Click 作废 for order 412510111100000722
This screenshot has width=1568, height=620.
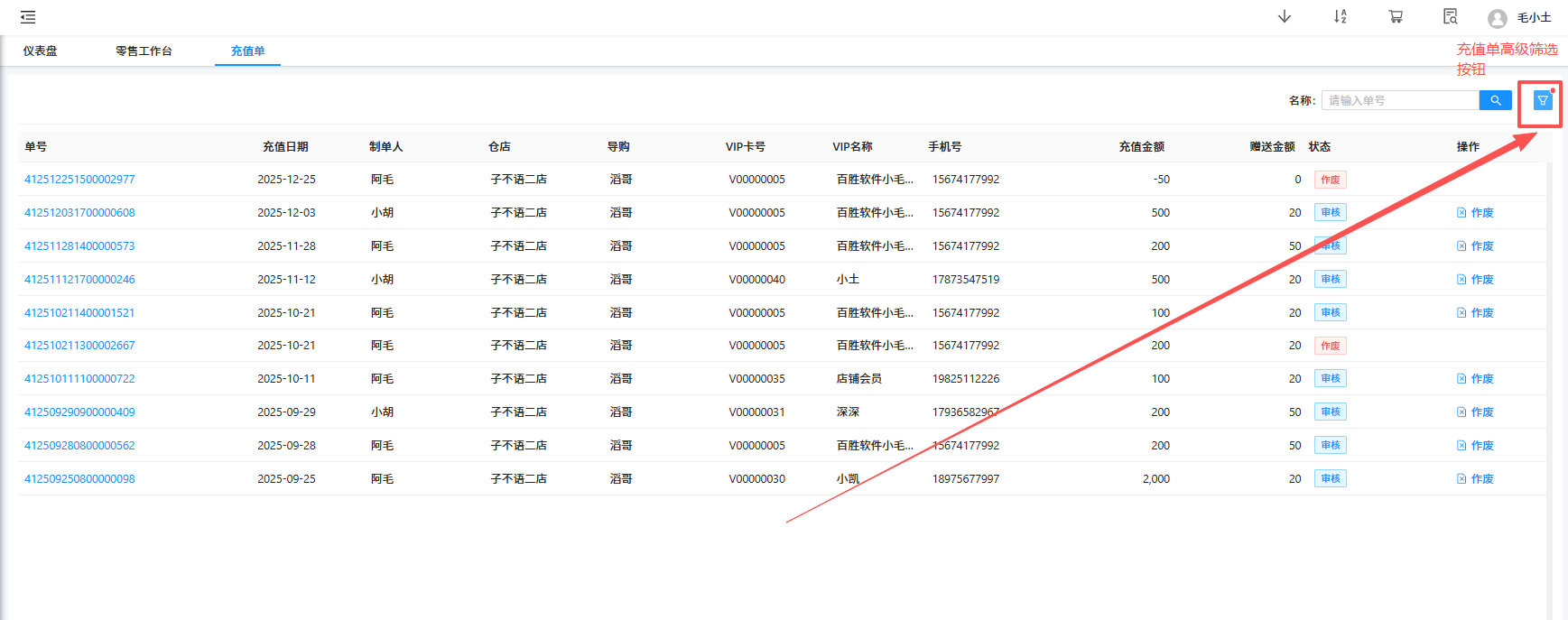coord(1475,378)
